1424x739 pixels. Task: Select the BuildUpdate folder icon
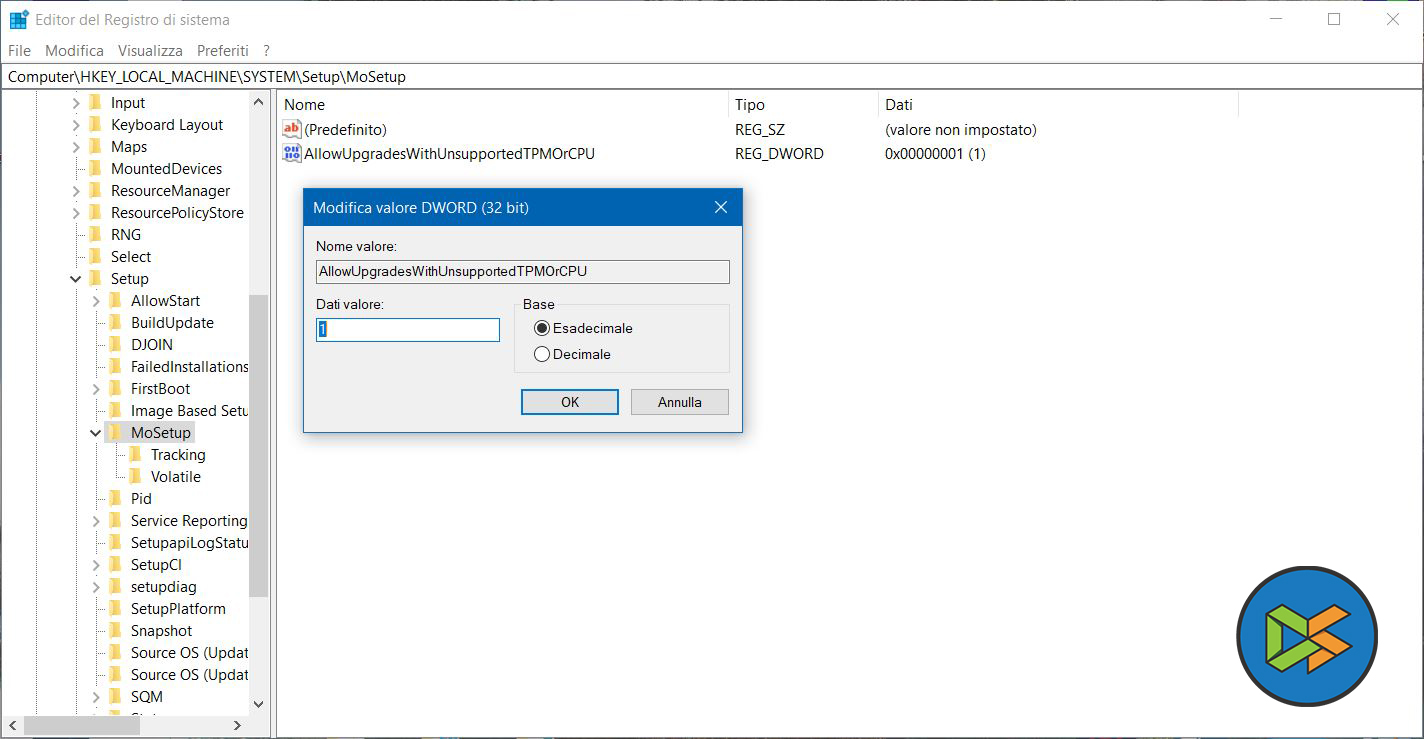115,322
